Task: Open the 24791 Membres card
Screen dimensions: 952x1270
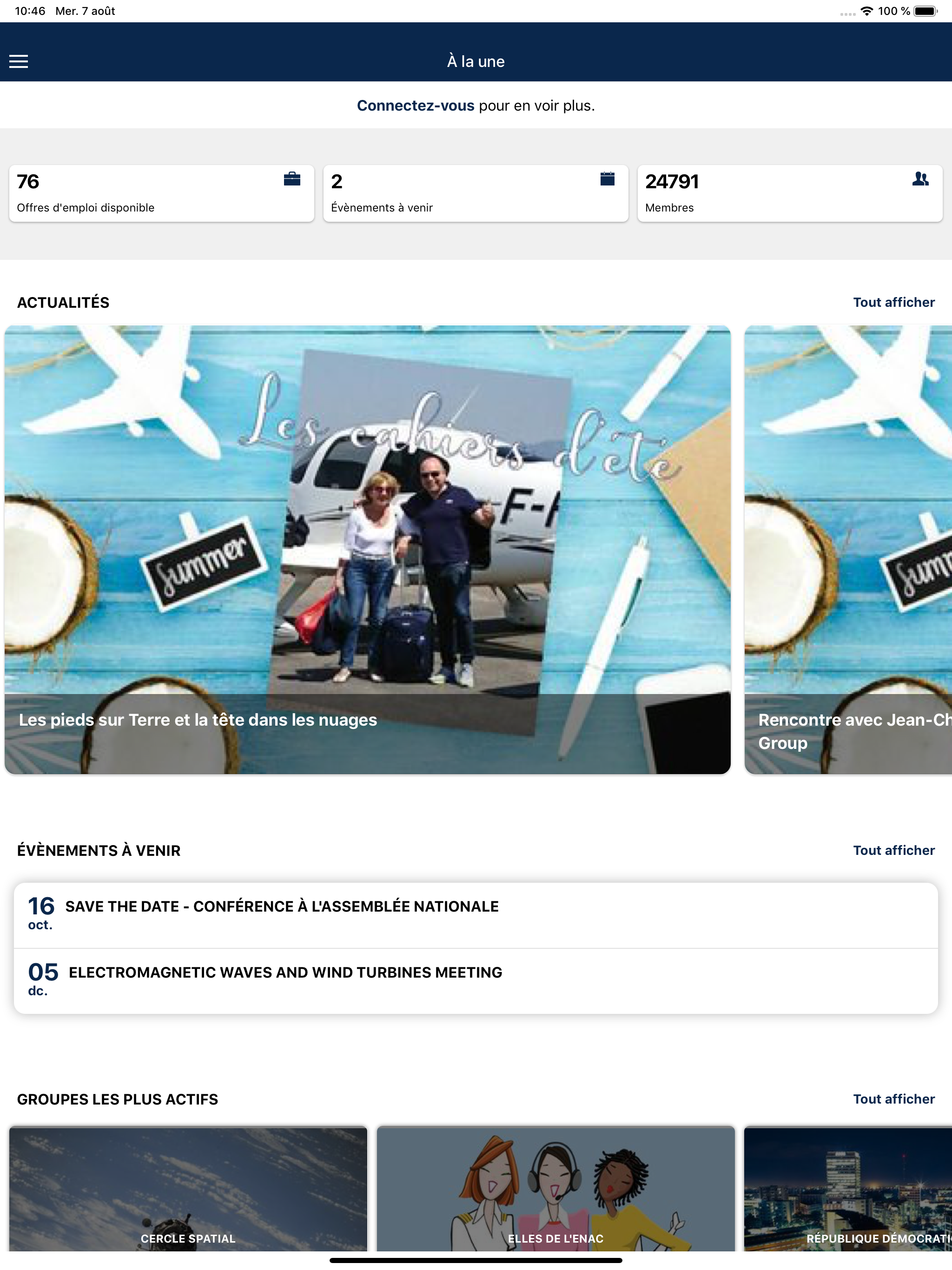Action: 789,193
